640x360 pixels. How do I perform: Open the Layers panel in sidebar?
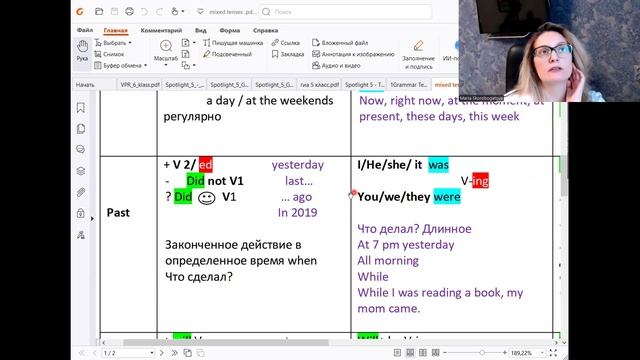coord(81,171)
